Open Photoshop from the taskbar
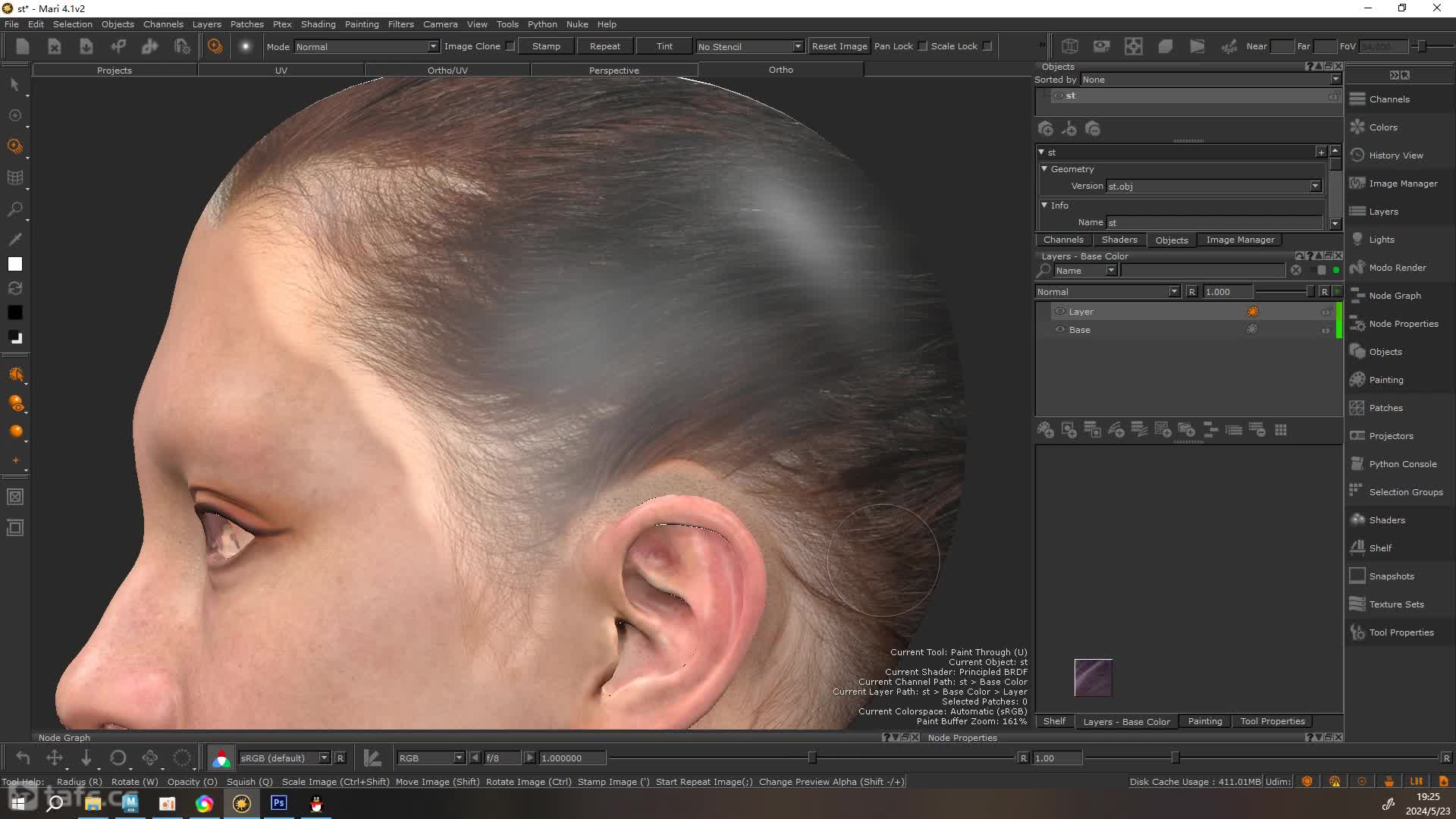Screen dimensions: 1456x819 279,803
